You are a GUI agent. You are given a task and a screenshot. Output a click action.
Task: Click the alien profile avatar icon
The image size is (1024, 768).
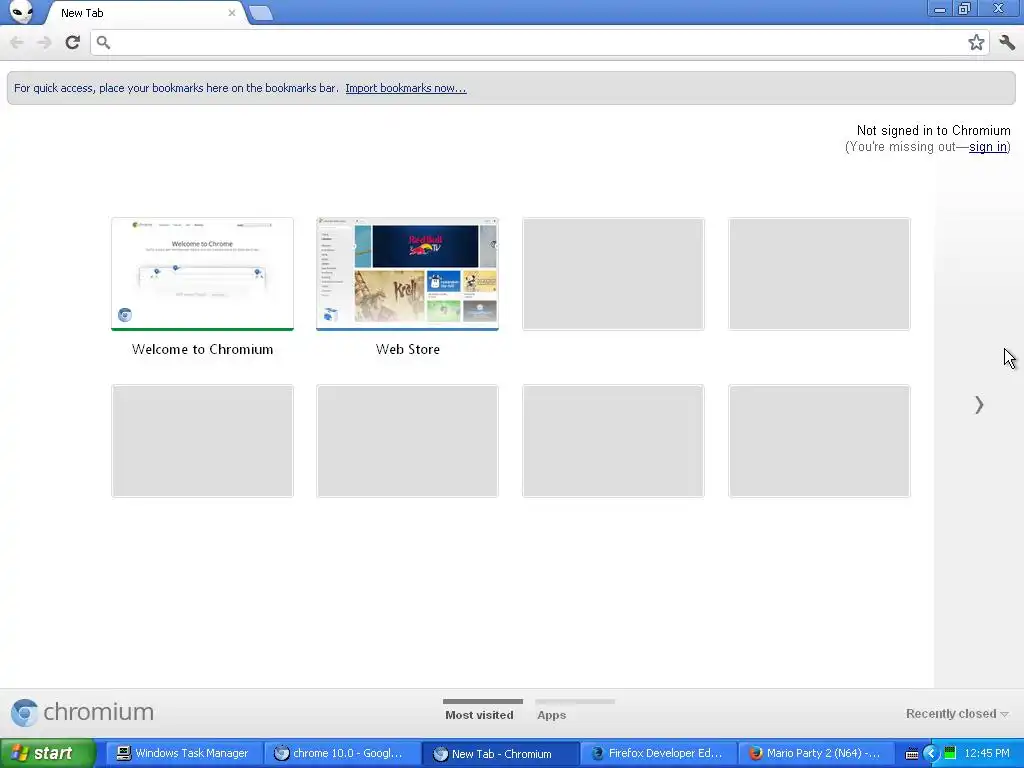[x=21, y=12]
